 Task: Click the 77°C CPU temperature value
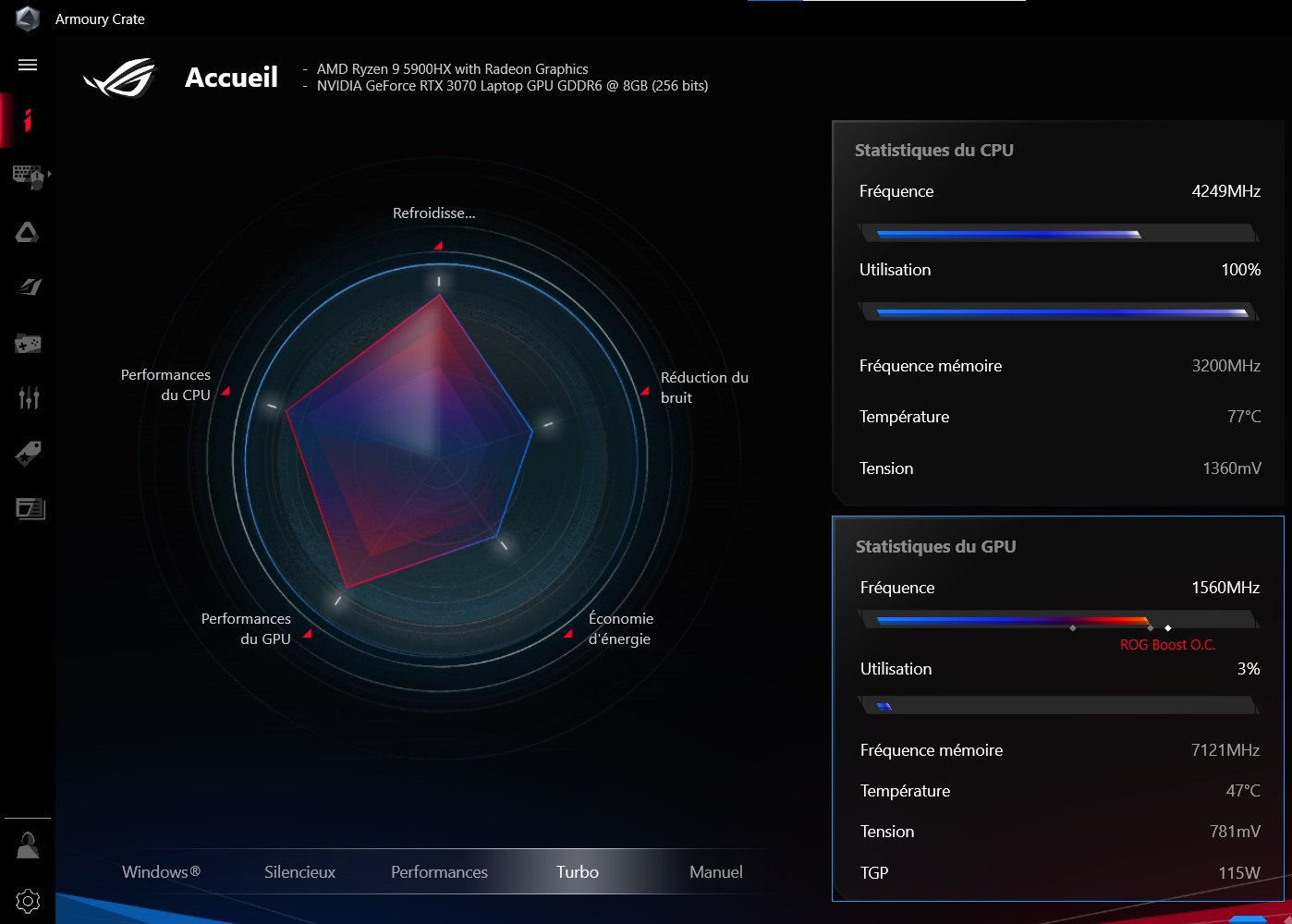1244,417
